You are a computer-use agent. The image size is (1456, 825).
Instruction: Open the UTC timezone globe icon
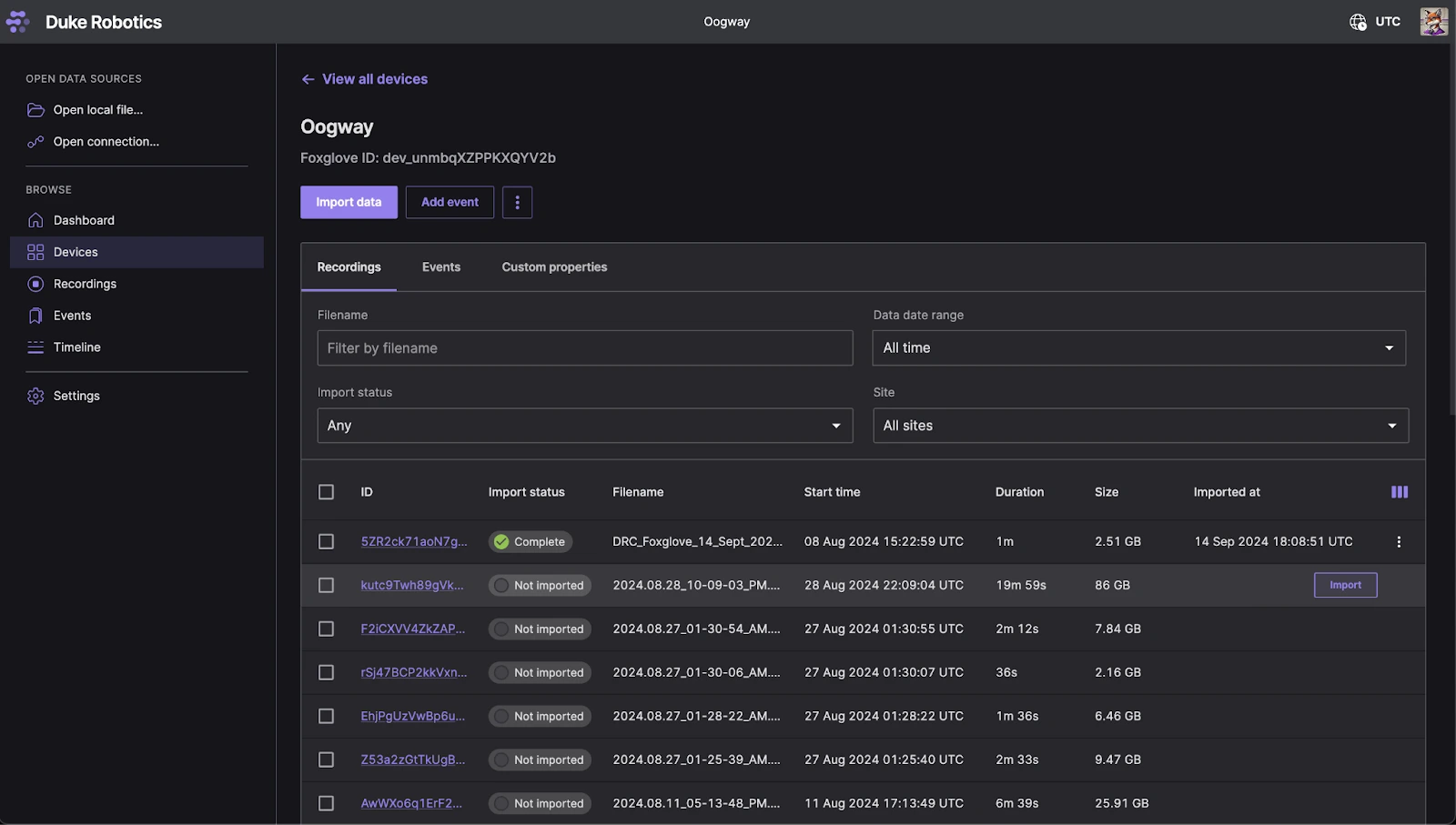pos(1358,22)
